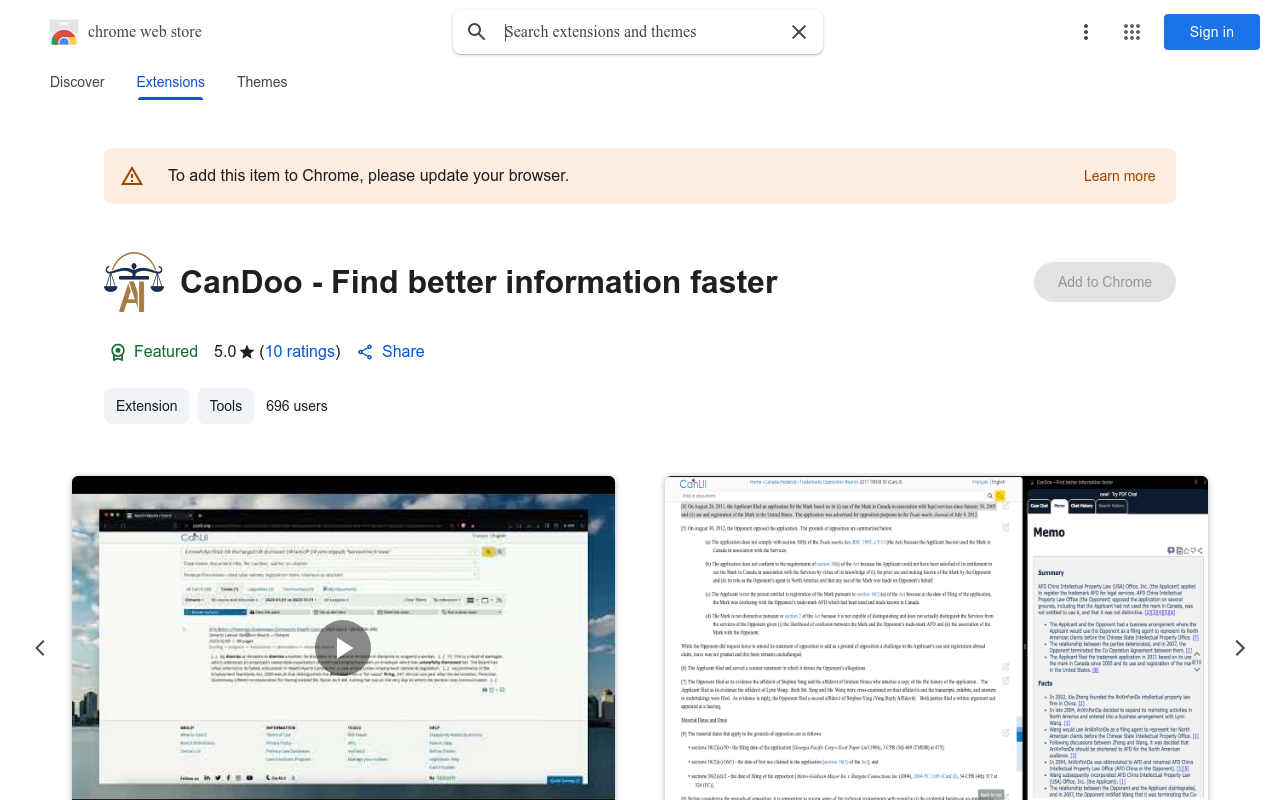Click the Sign in button
Viewport: 1280px width, 800px height.
click(1212, 32)
